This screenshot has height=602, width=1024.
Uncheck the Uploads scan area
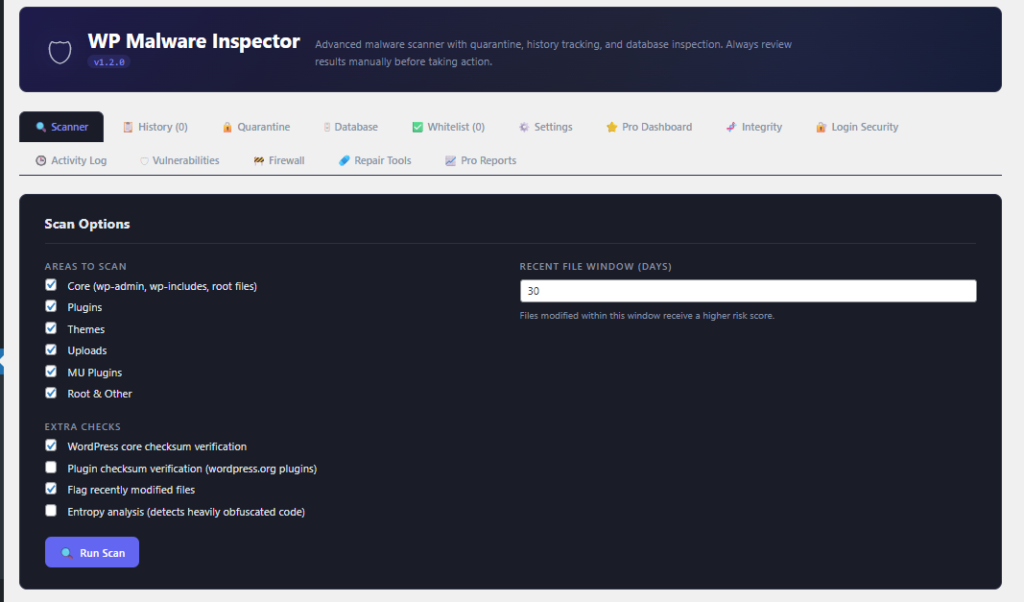51,349
